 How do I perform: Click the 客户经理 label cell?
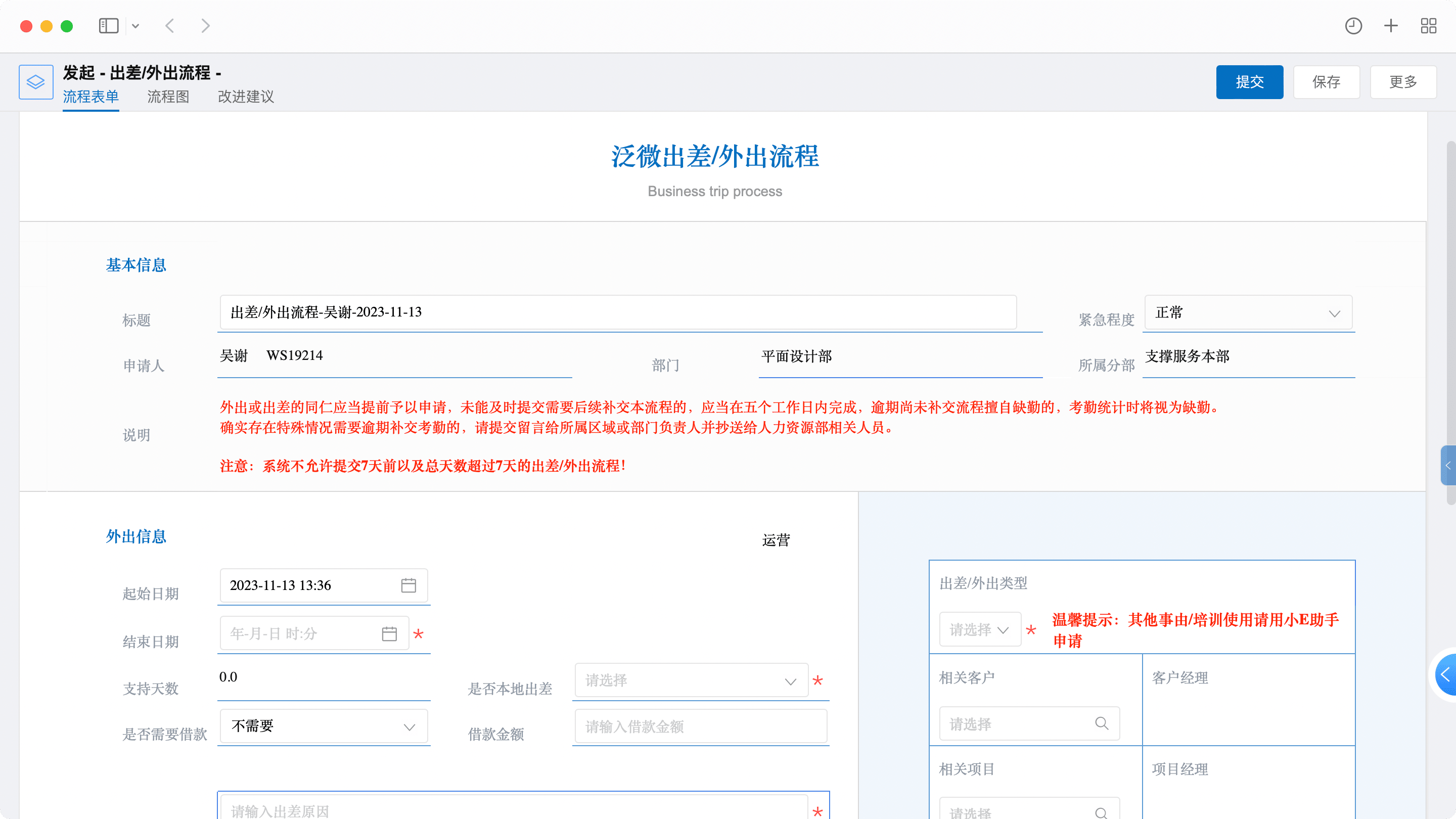(x=1179, y=677)
